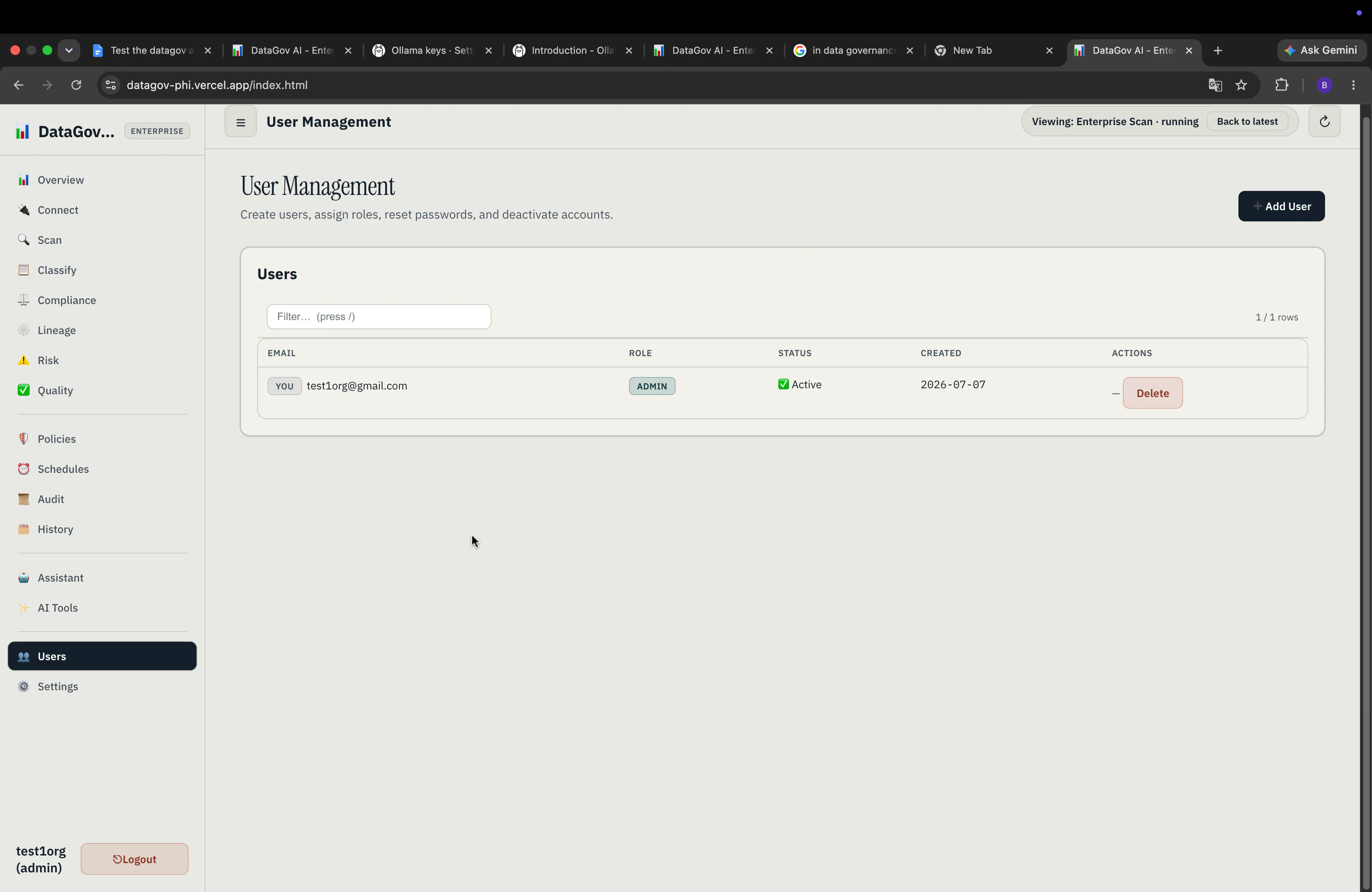The width and height of the screenshot is (1372, 892).
Task: Click the 'test1org (admin)' account label
Action: (41, 859)
